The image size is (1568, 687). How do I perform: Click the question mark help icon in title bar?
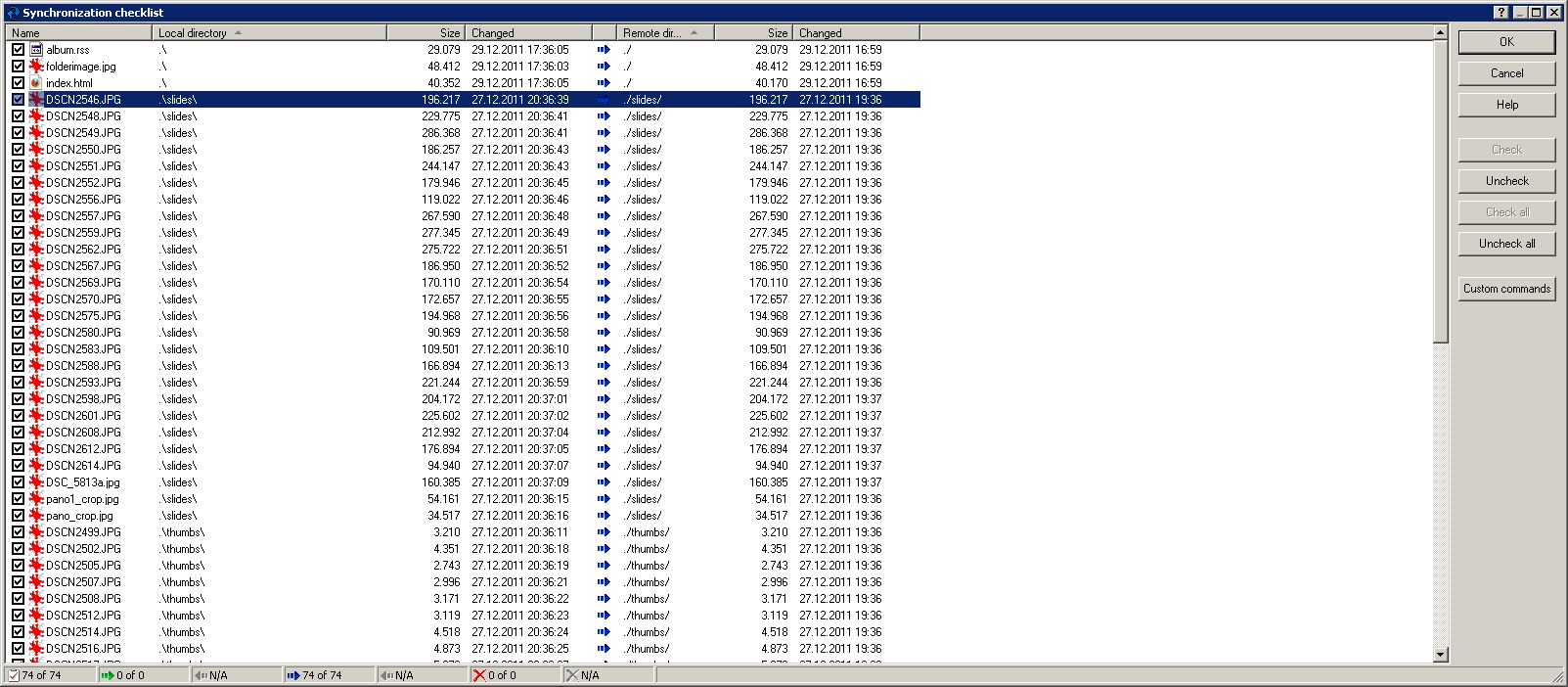(1501, 12)
